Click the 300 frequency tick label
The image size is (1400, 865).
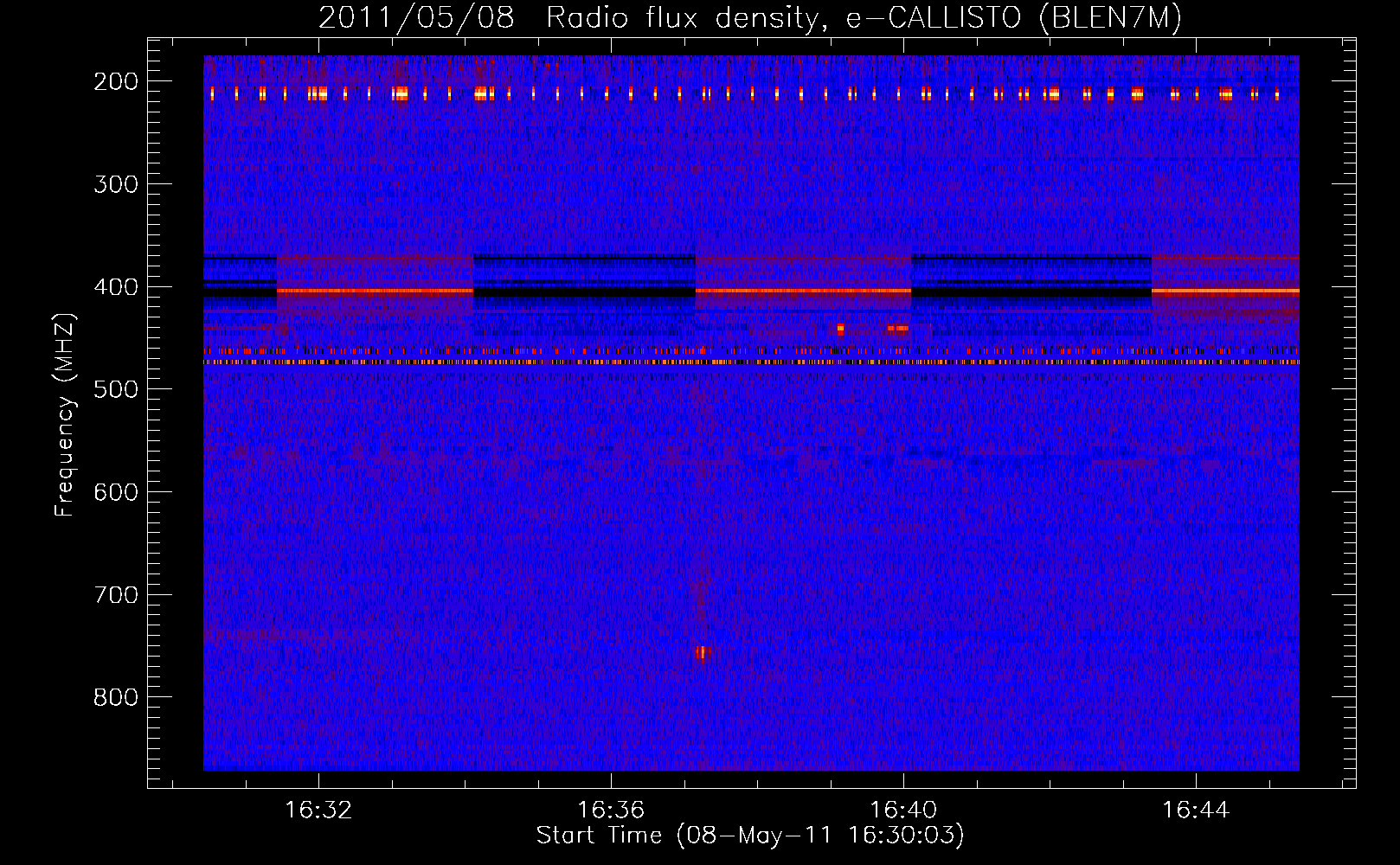coord(116,184)
